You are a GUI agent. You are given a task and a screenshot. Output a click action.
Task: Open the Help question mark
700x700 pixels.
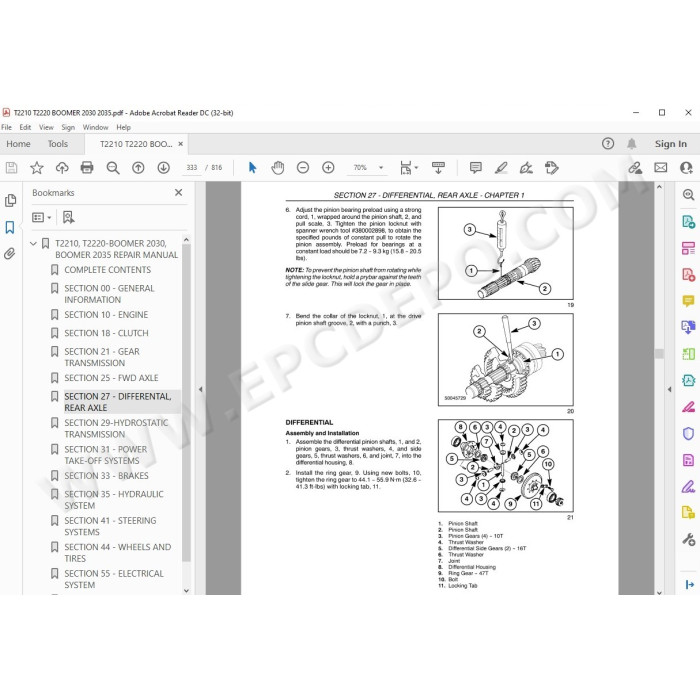[608, 144]
